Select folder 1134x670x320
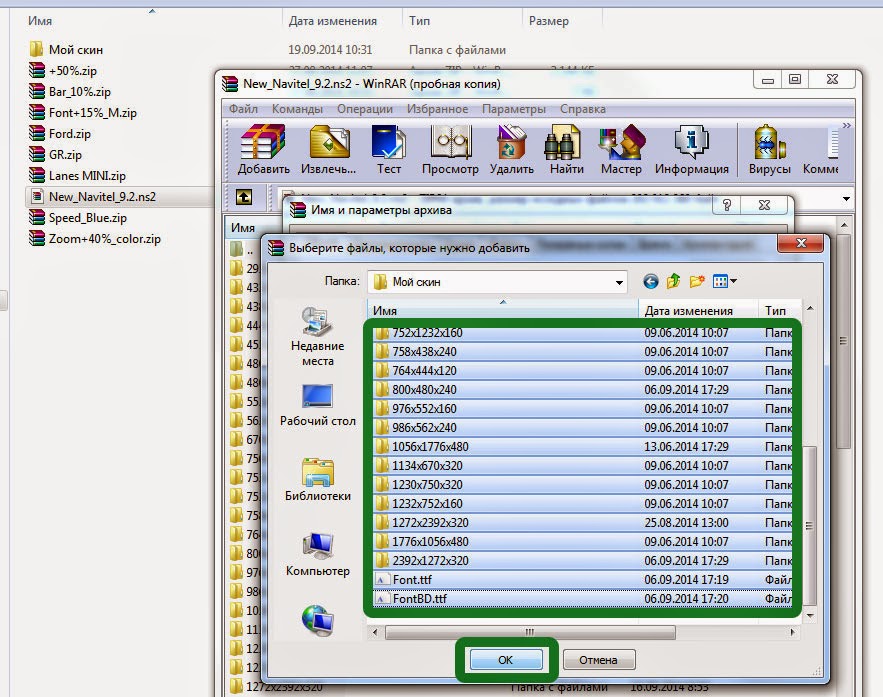Screen dimensions: 883x697 [x=582, y=466]
